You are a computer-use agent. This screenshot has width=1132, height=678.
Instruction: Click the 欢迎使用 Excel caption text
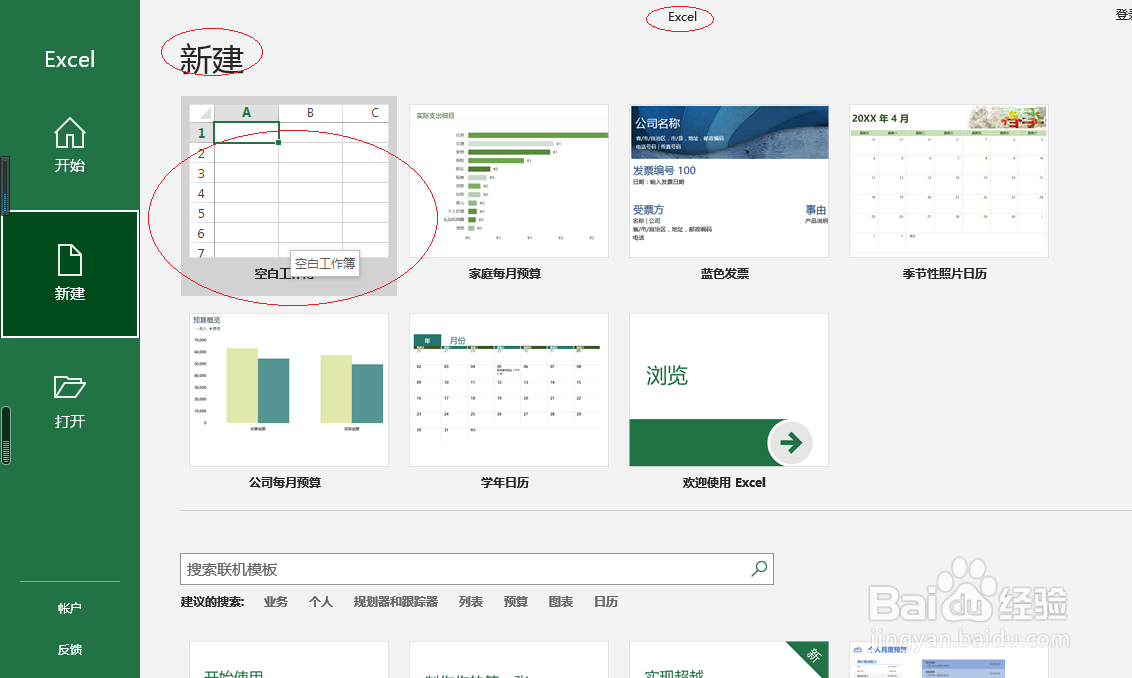pyautogui.click(x=724, y=482)
